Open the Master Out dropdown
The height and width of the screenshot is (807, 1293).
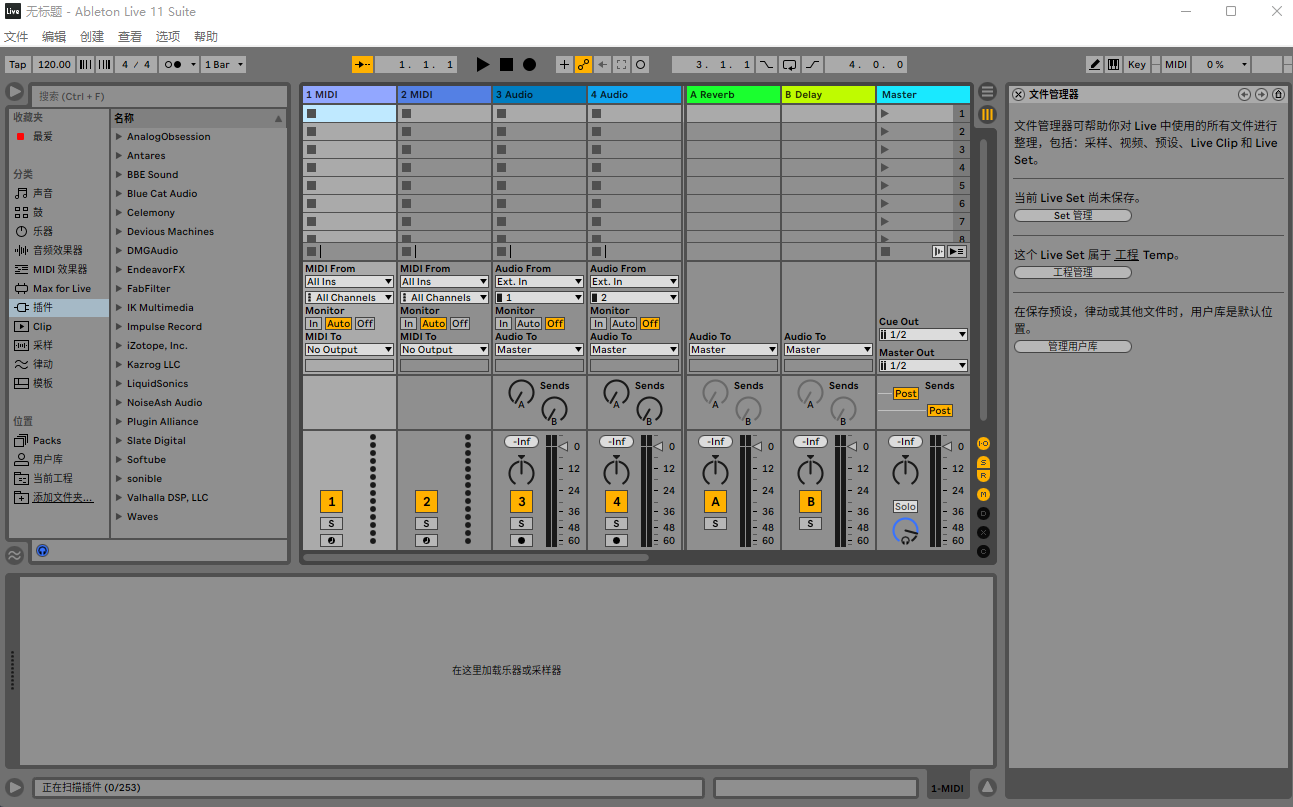pos(923,366)
